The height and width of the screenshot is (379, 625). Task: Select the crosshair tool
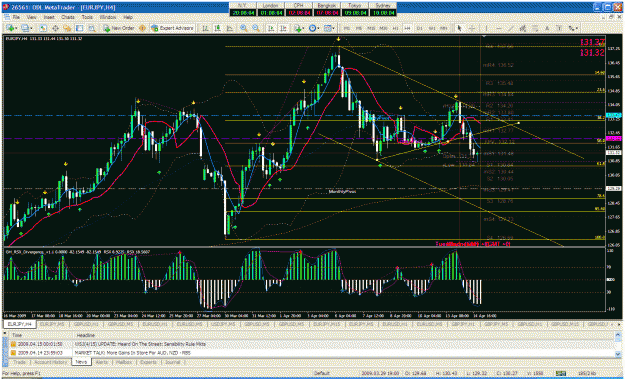472,28
